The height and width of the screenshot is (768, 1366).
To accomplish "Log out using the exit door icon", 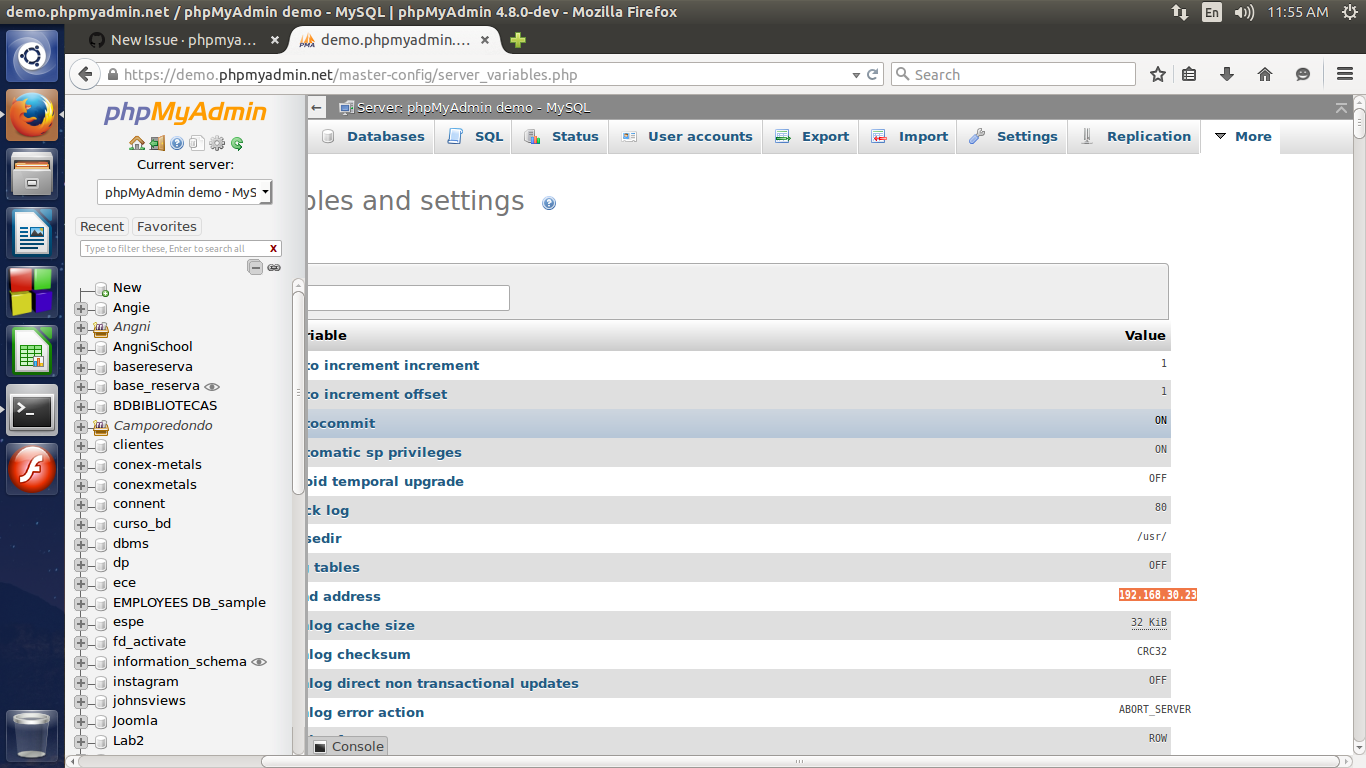I will [157, 143].
